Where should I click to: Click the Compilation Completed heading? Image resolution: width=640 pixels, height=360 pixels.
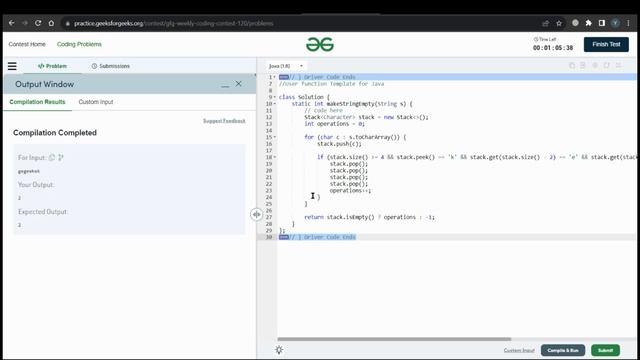point(55,133)
